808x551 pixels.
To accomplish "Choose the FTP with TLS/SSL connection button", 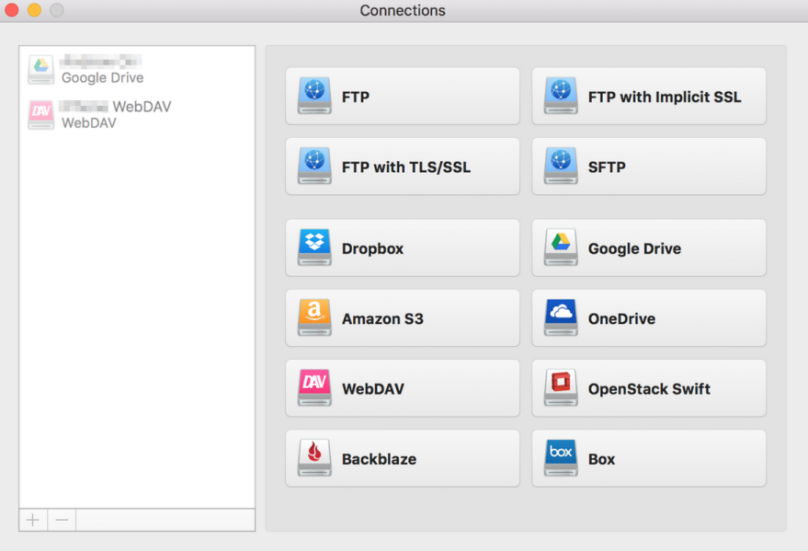I will point(402,166).
